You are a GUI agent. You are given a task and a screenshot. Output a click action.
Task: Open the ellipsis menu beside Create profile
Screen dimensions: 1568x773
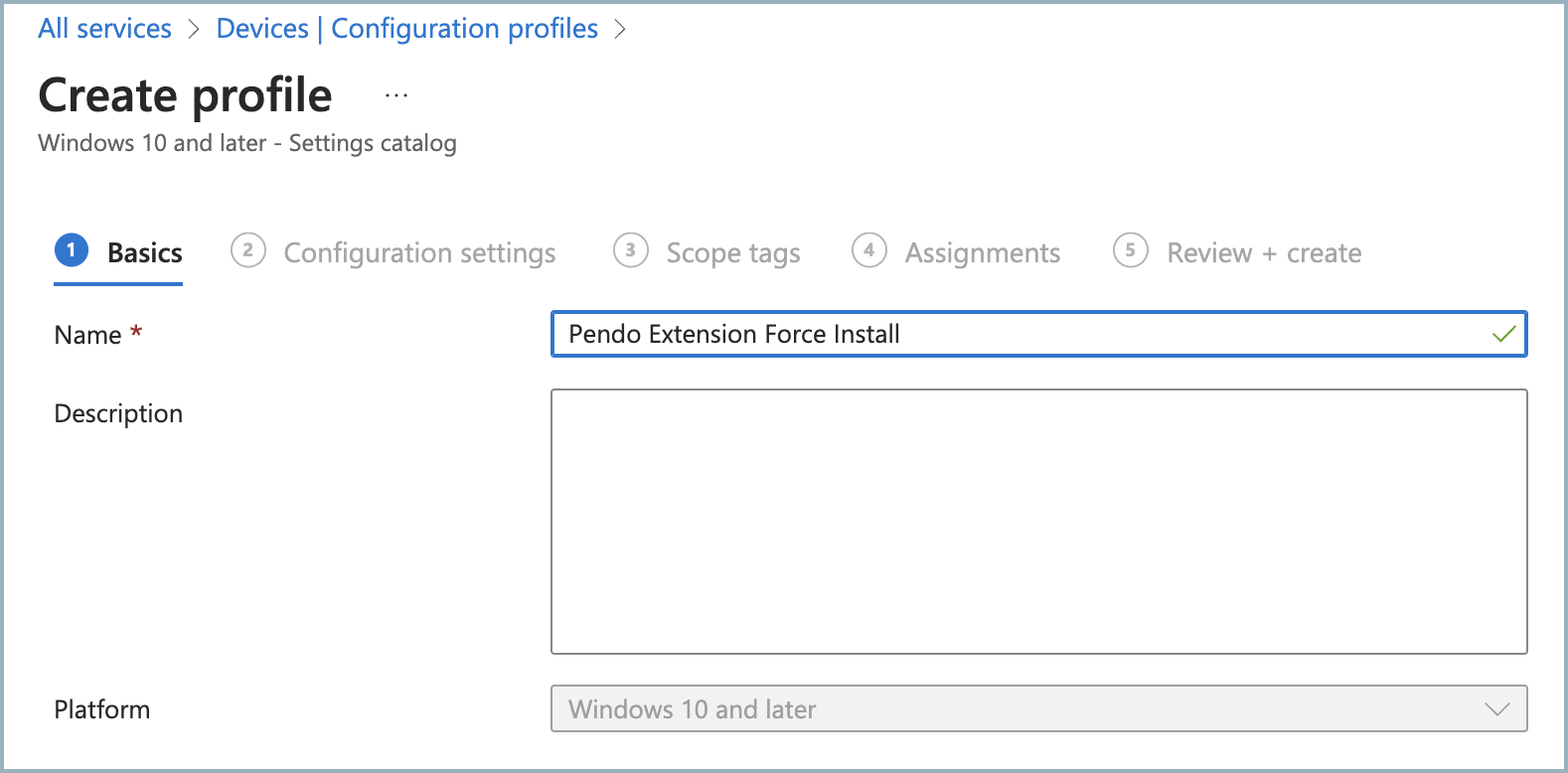point(396,96)
